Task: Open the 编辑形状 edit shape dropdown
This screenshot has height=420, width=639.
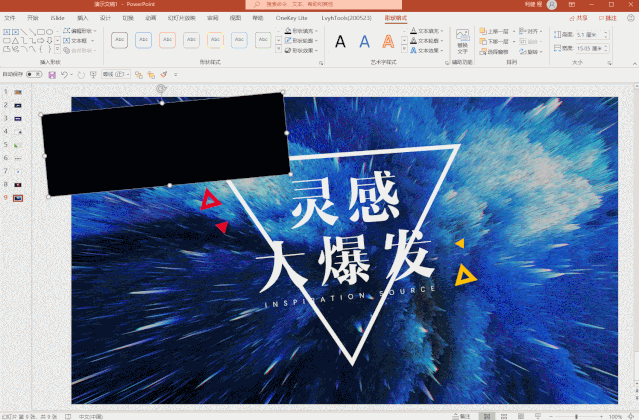Action: point(80,31)
